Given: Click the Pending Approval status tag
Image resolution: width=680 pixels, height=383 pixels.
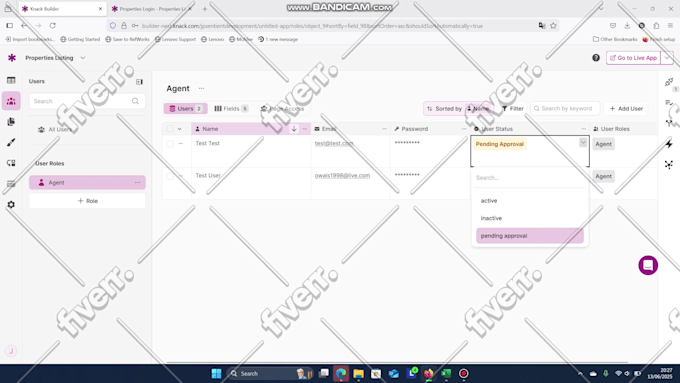Looking at the screenshot, I should [x=500, y=144].
